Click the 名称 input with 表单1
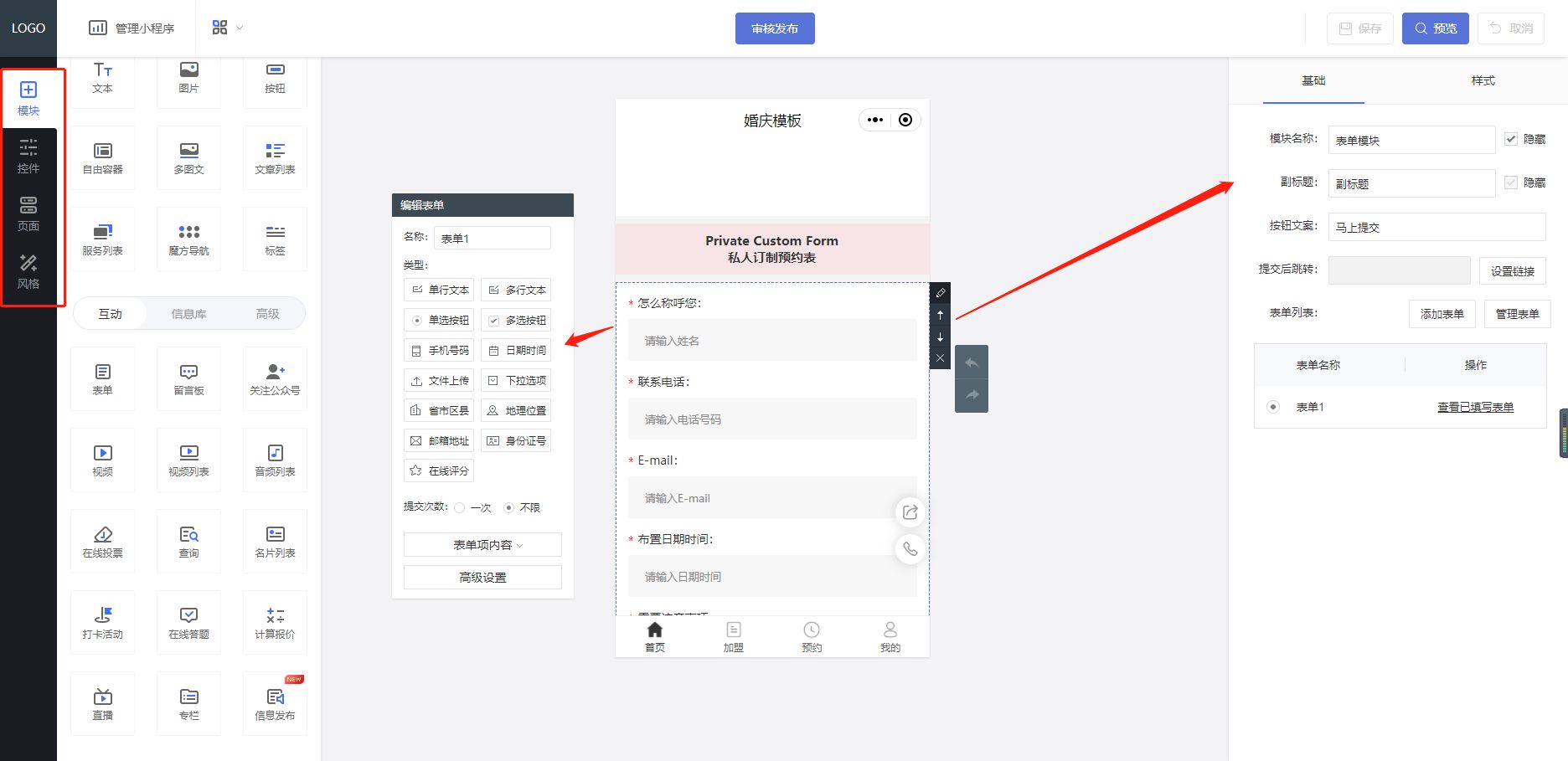The height and width of the screenshot is (761, 1568). (493, 238)
